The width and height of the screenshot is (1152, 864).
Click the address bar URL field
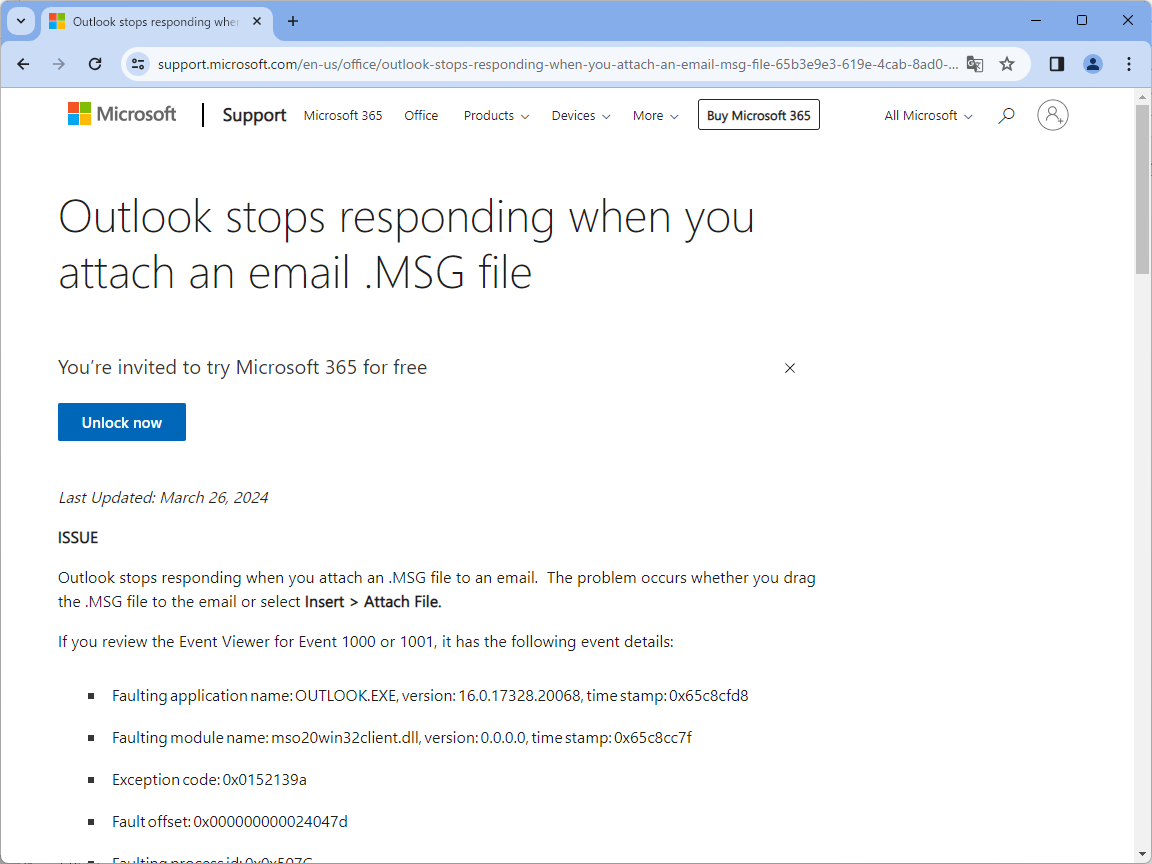pos(556,64)
